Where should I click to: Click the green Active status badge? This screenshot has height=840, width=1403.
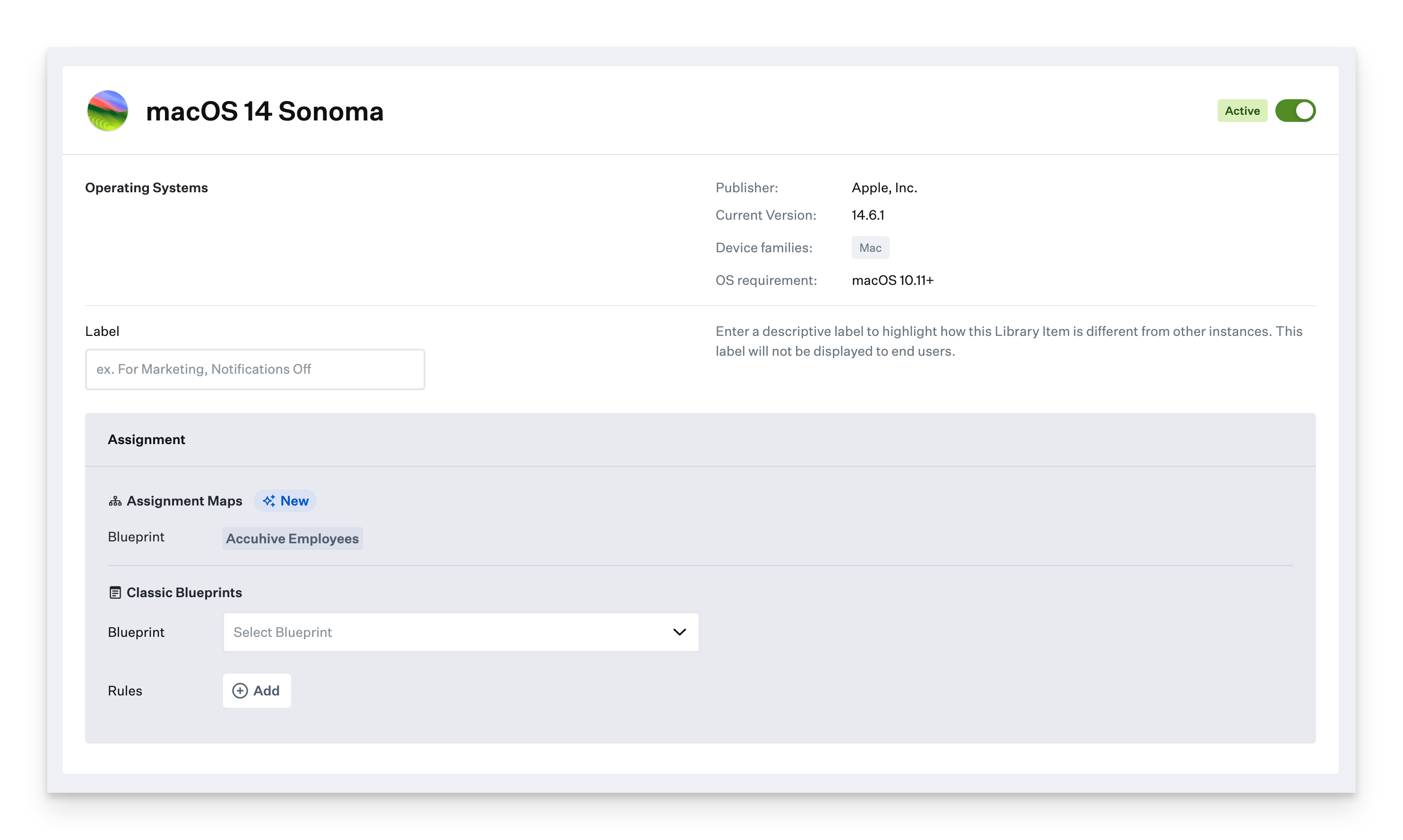[1242, 111]
